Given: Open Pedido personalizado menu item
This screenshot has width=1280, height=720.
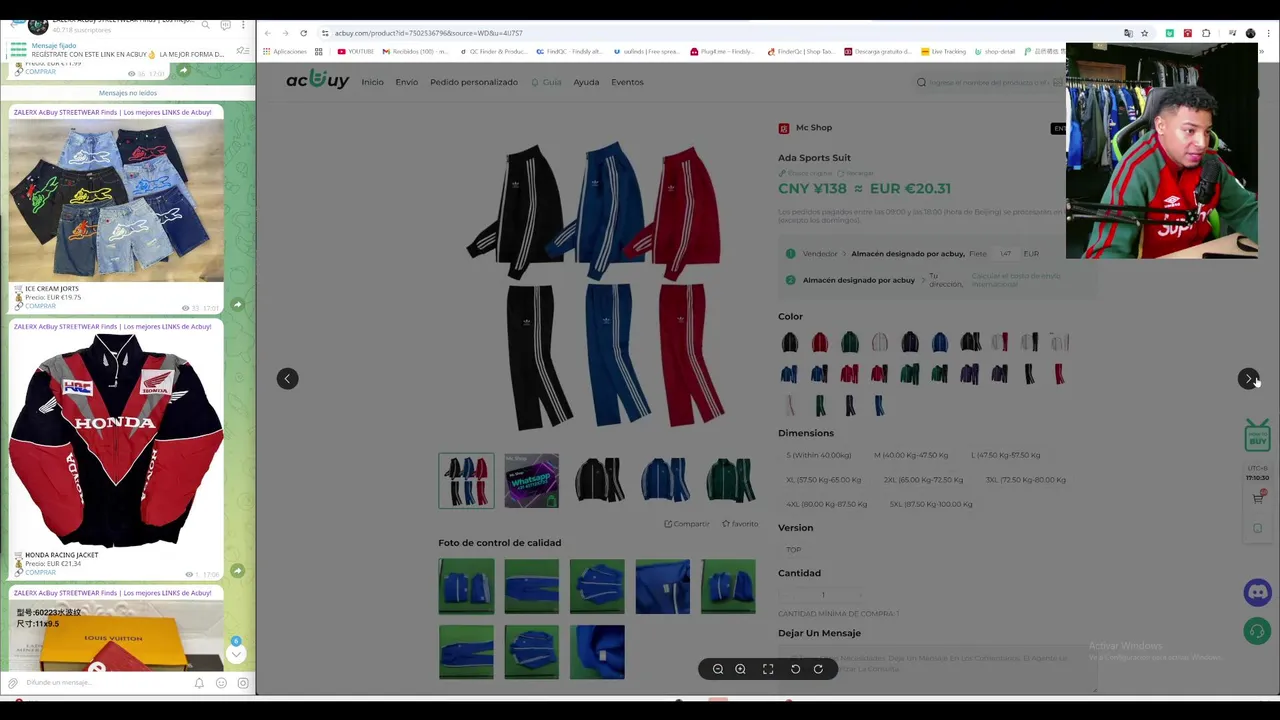Looking at the screenshot, I should [x=474, y=82].
